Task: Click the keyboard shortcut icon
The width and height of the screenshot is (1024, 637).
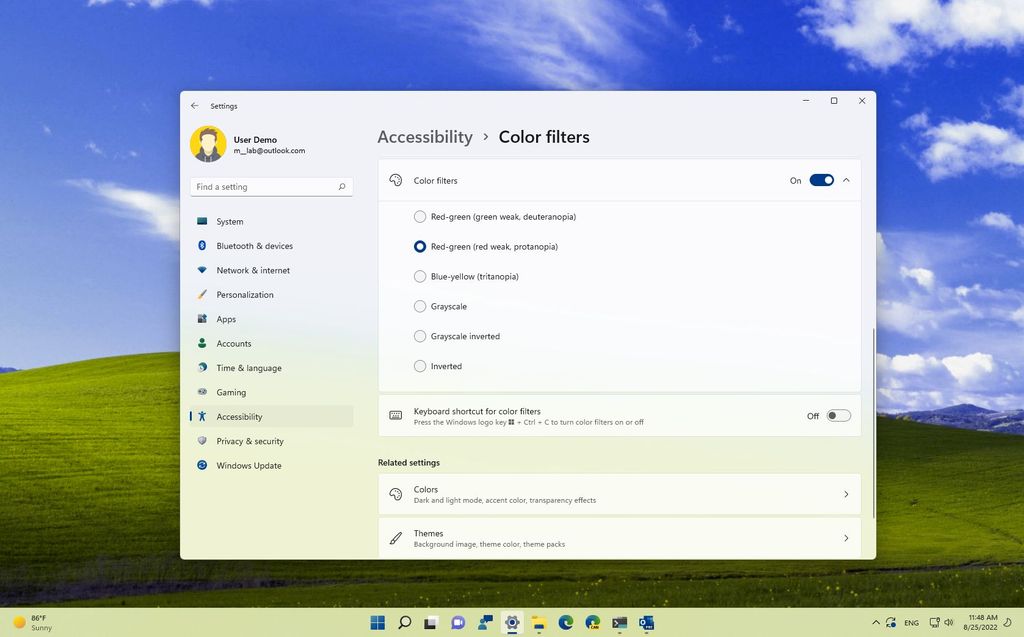Action: tap(395, 414)
